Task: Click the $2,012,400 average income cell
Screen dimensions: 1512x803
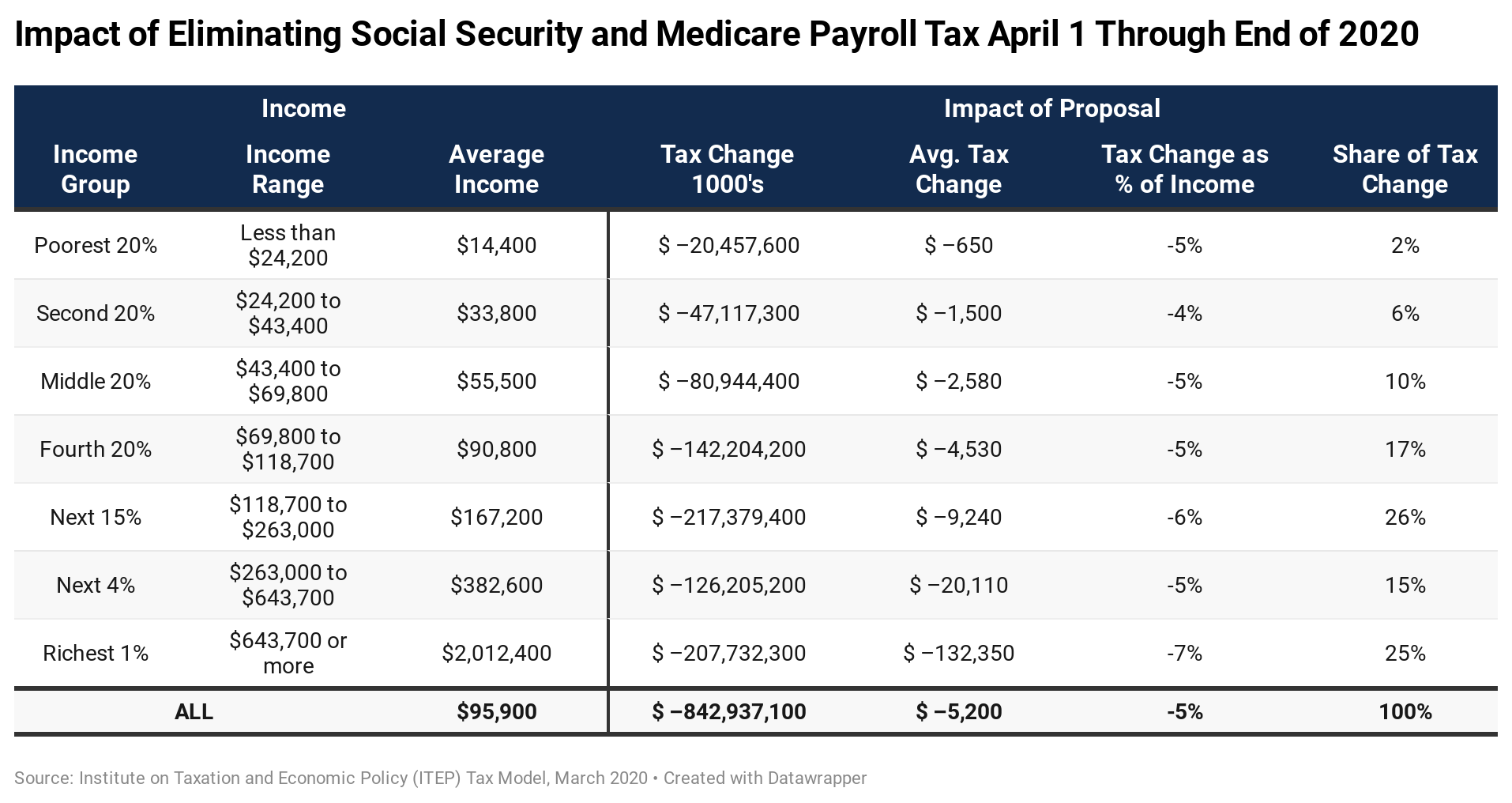Action: tap(496, 653)
